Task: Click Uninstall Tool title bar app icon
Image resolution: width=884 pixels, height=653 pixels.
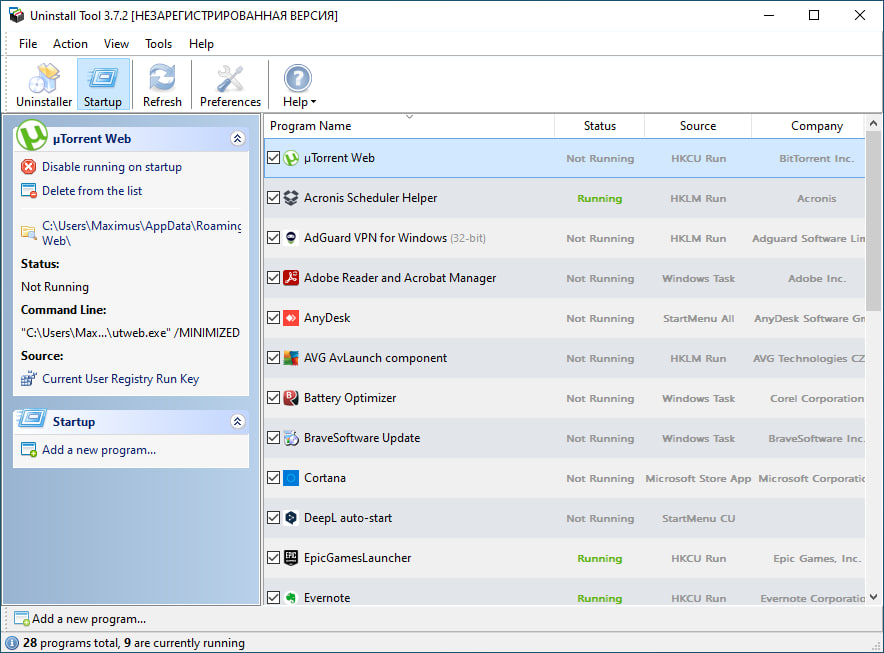Action: (x=16, y=15)
